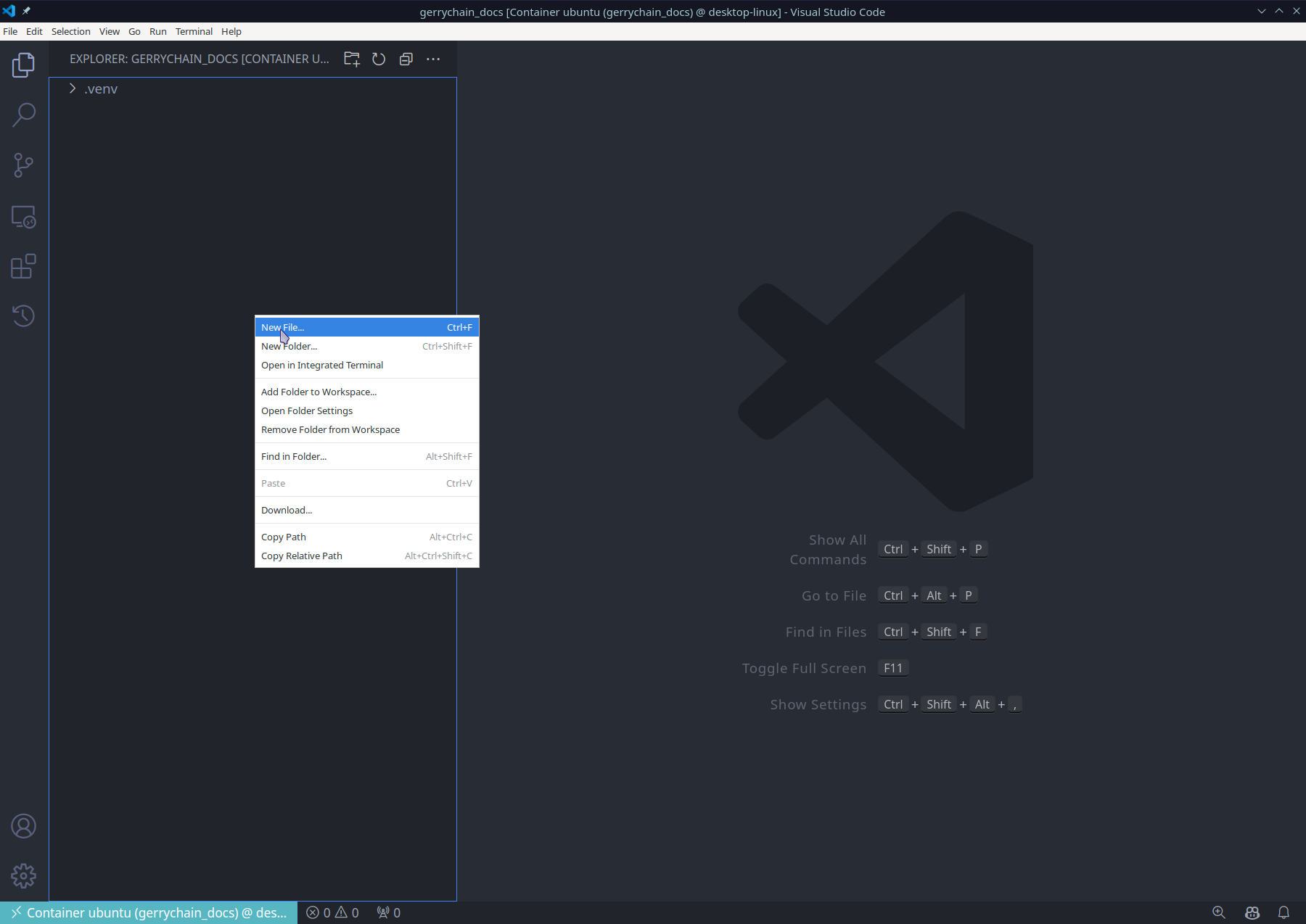Open the Manage gear icon
The height and width of the screenshot is (924, 1306).
[x=24, y=875]
